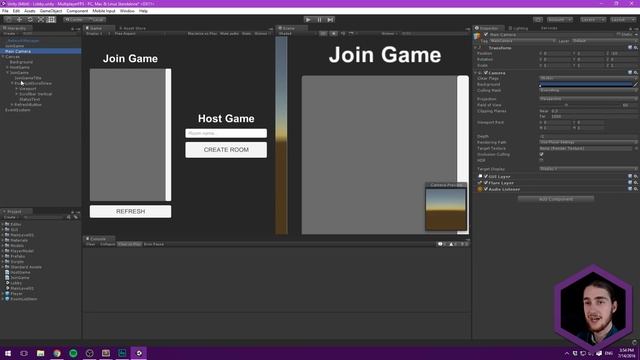Select the Move tool in the toolbar
The width and height of the screenshot is (640, 360).
19,20
